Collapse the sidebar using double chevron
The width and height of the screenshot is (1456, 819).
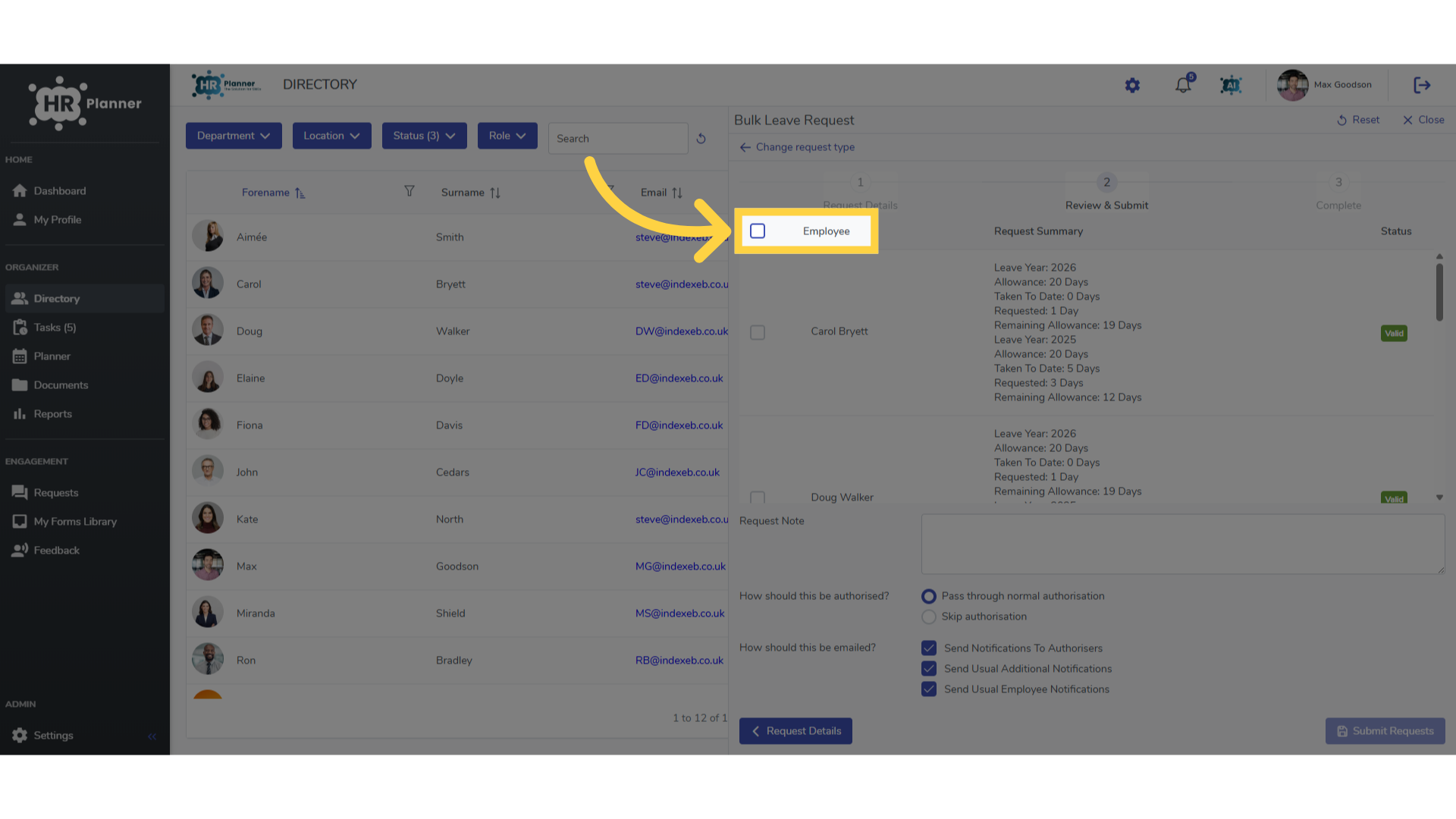tap(152, 736)
